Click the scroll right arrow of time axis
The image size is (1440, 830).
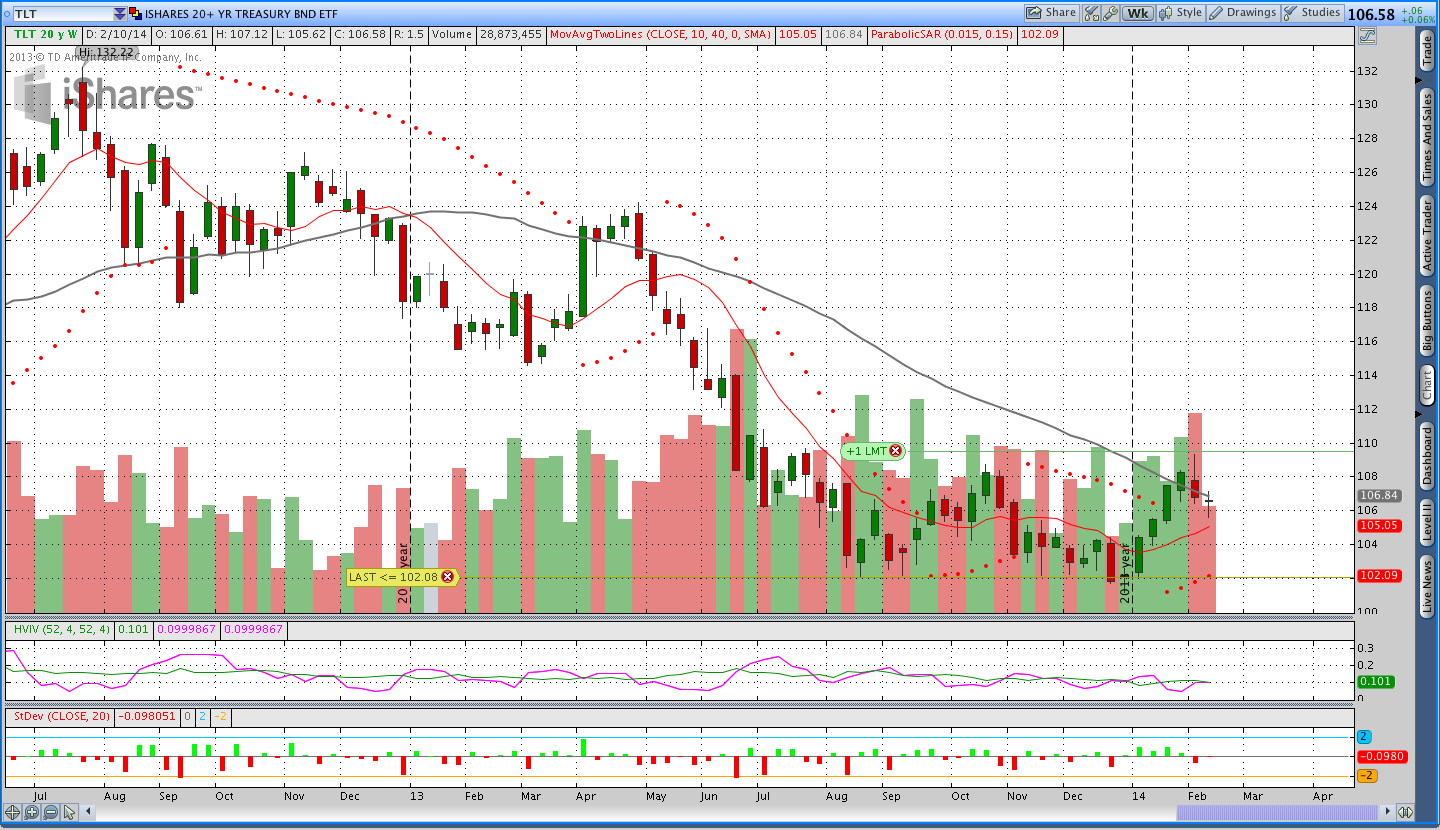pos(1387,812)
